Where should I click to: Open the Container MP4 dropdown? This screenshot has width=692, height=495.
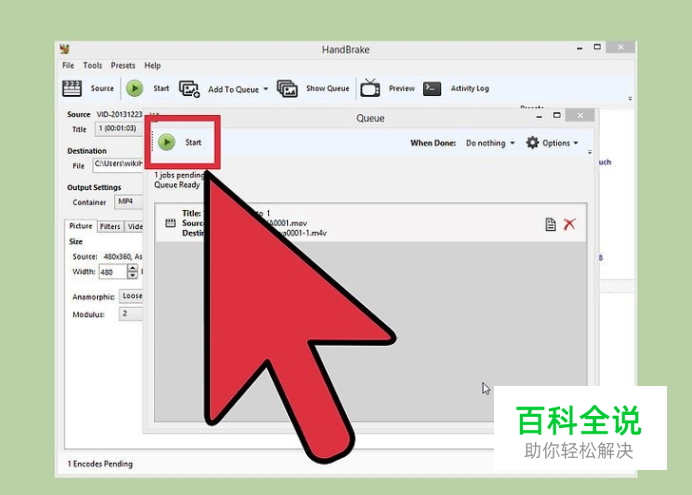click(x=129, y=202)
